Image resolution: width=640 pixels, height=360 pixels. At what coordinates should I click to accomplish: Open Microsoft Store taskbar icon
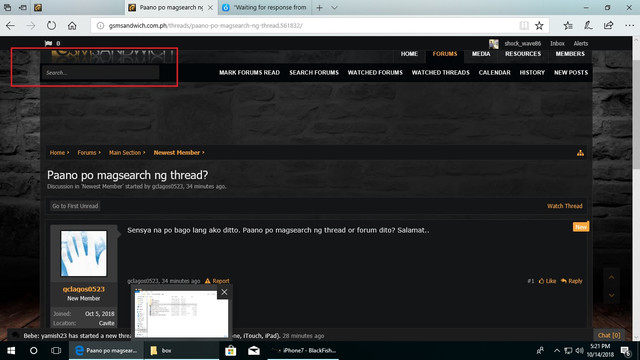click(x=231, y=351)
